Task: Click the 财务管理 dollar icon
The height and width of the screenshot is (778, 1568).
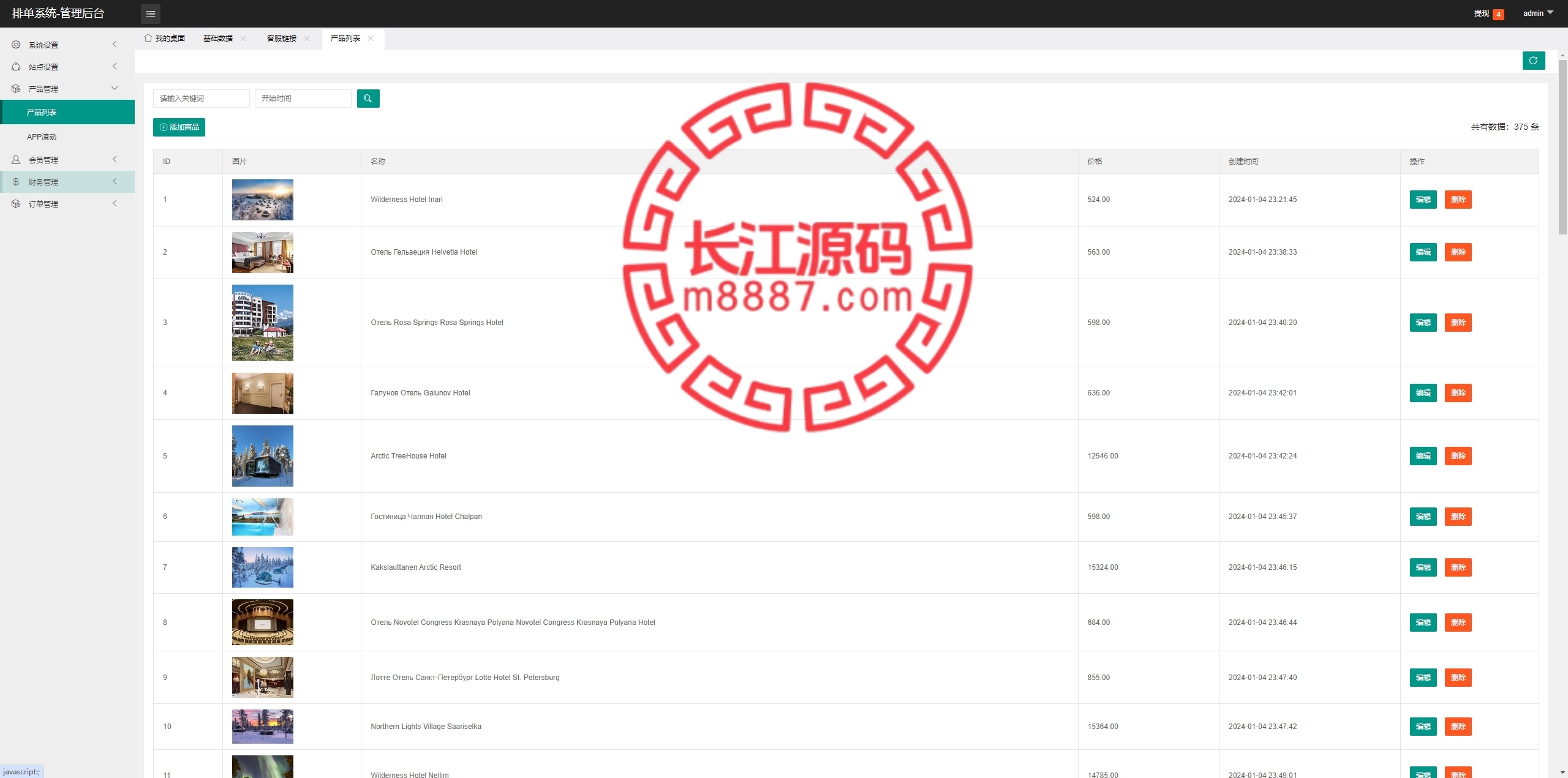Action: point(16,182)
